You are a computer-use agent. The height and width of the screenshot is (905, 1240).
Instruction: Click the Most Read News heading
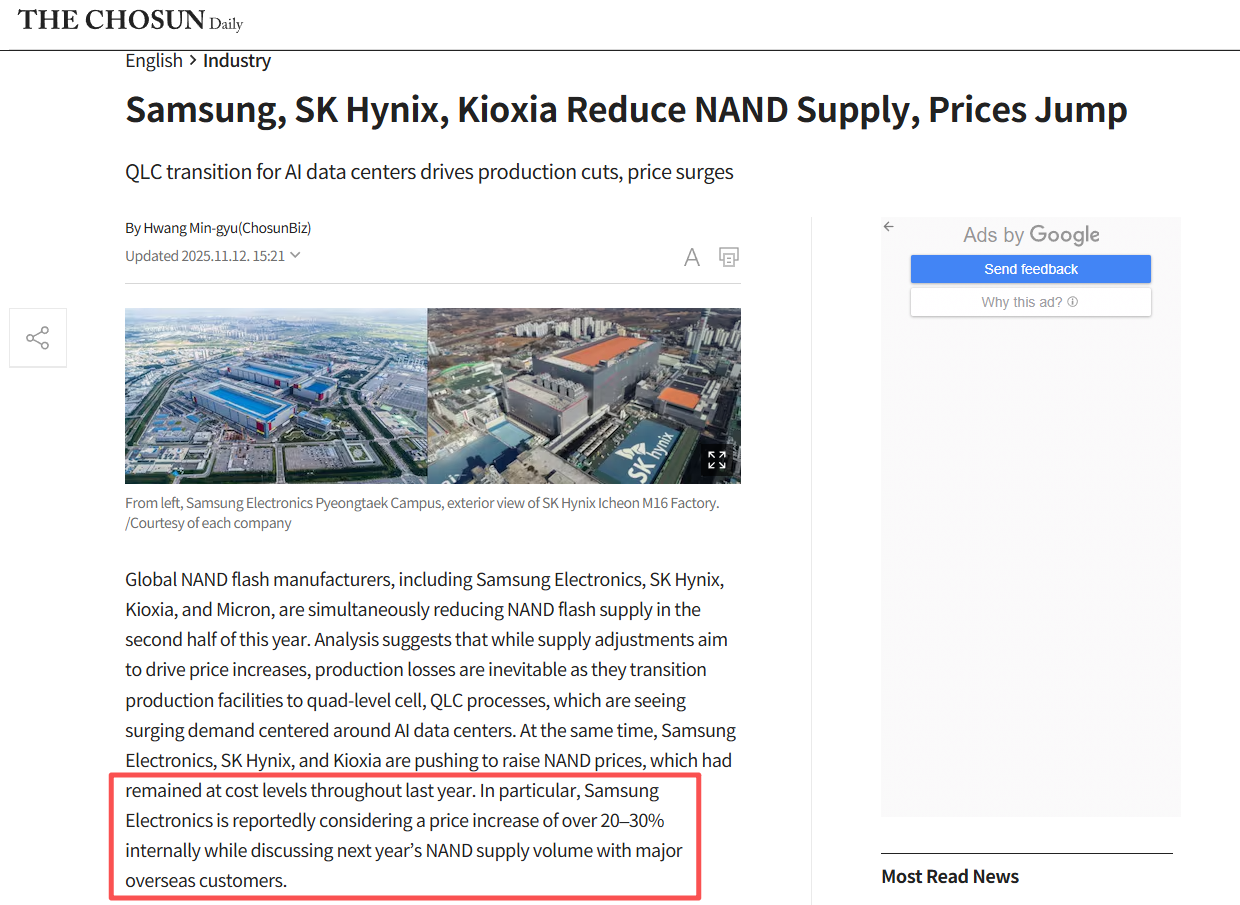tap(949, 877)
